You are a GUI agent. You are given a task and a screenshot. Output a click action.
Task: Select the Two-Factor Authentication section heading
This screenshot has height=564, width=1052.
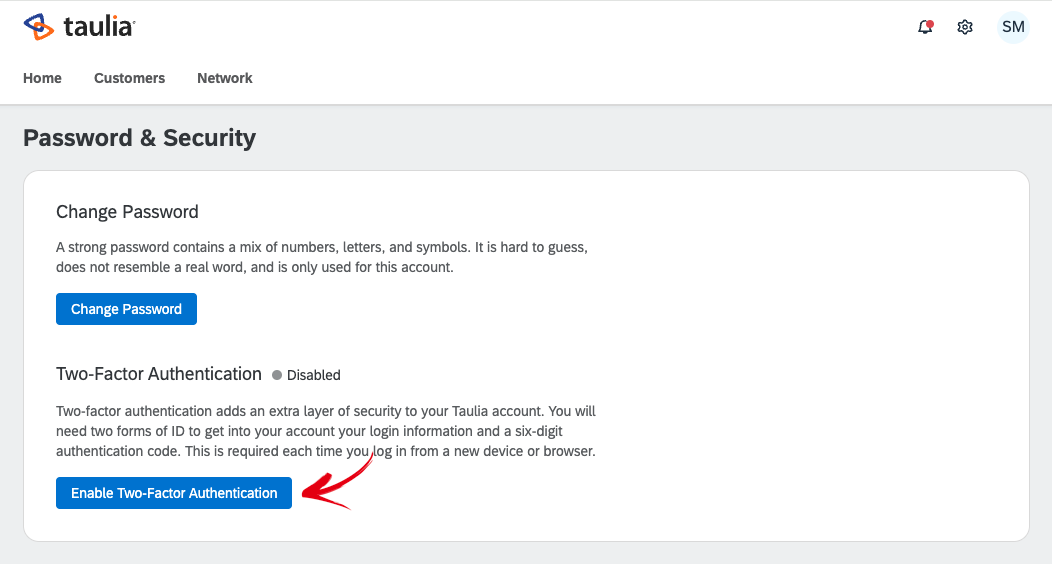click(x=159, y=374)
